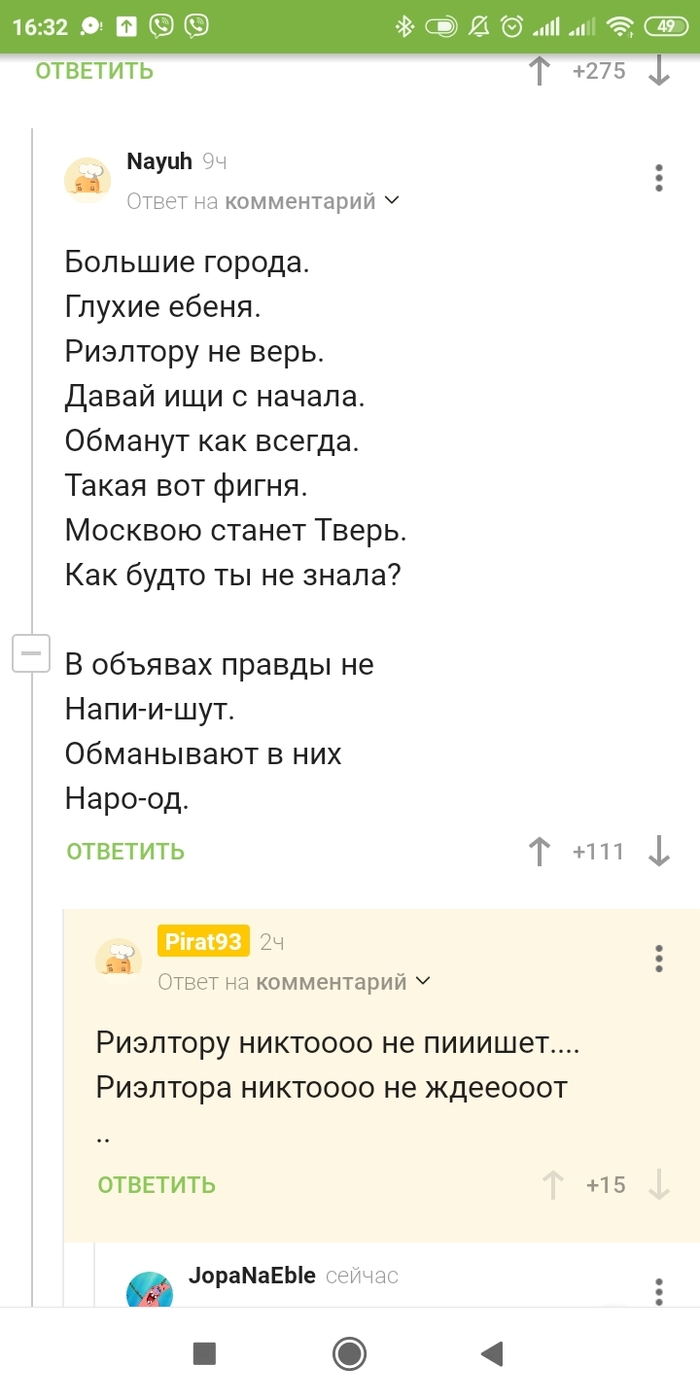Image resolution: width=700 pixels, height=1400 pixels.
Task: Upvote Nayuh's poem comment
Action: point(538,851)
